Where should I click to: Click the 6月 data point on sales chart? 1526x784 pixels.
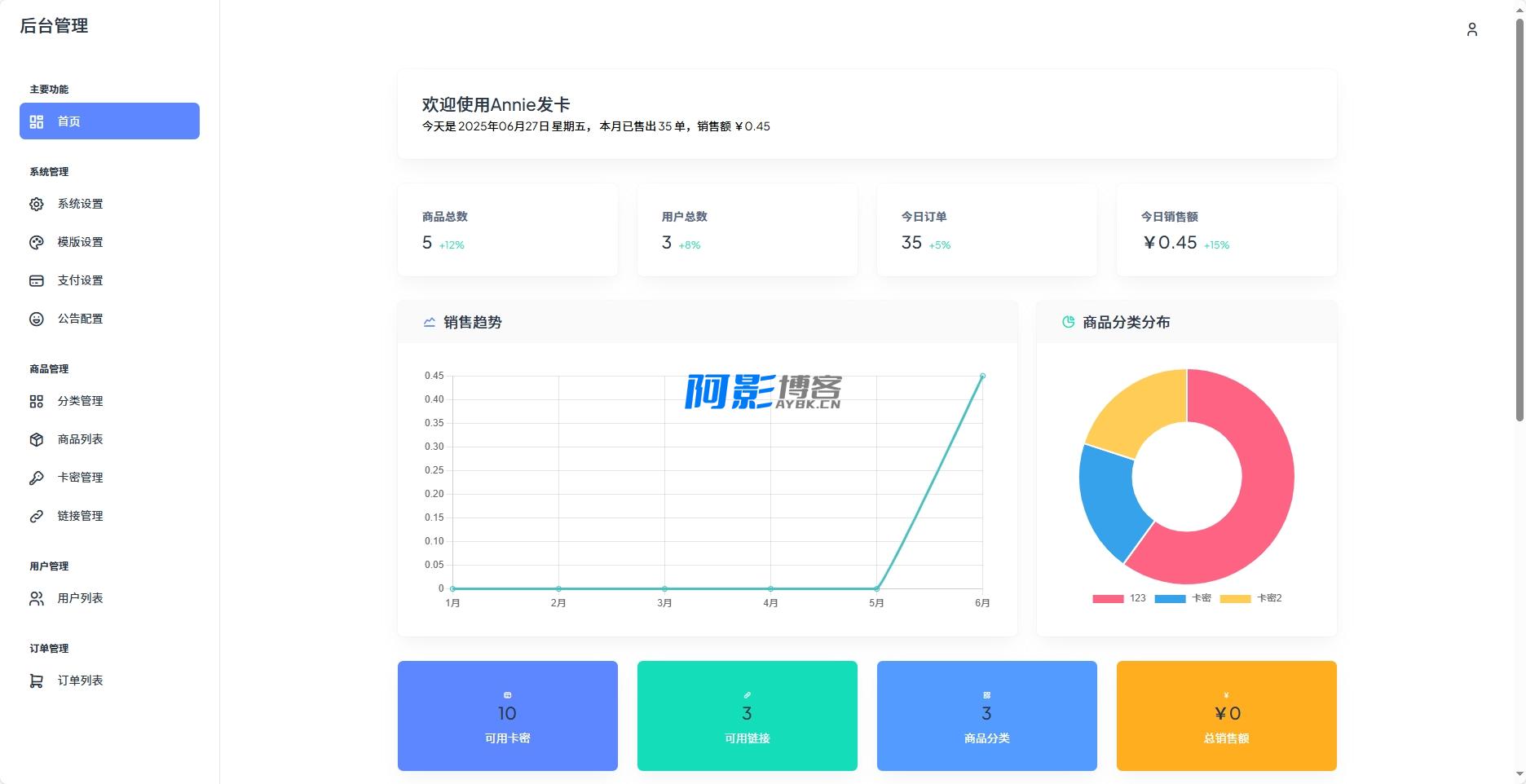[x=982, y=377]
